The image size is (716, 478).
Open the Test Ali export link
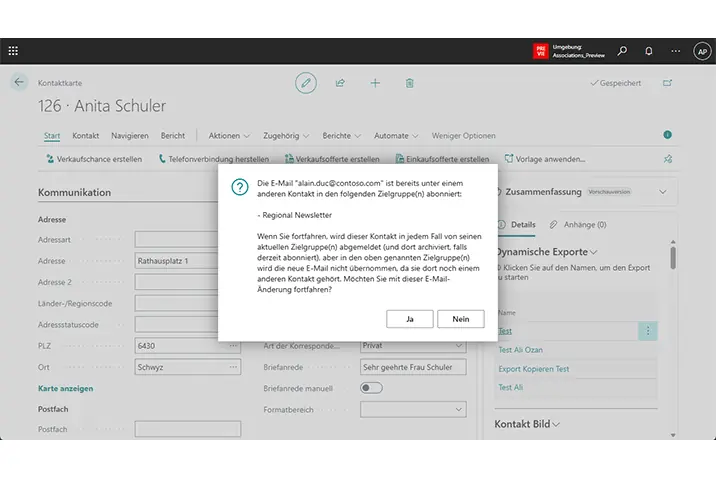(x=511, y=387)
